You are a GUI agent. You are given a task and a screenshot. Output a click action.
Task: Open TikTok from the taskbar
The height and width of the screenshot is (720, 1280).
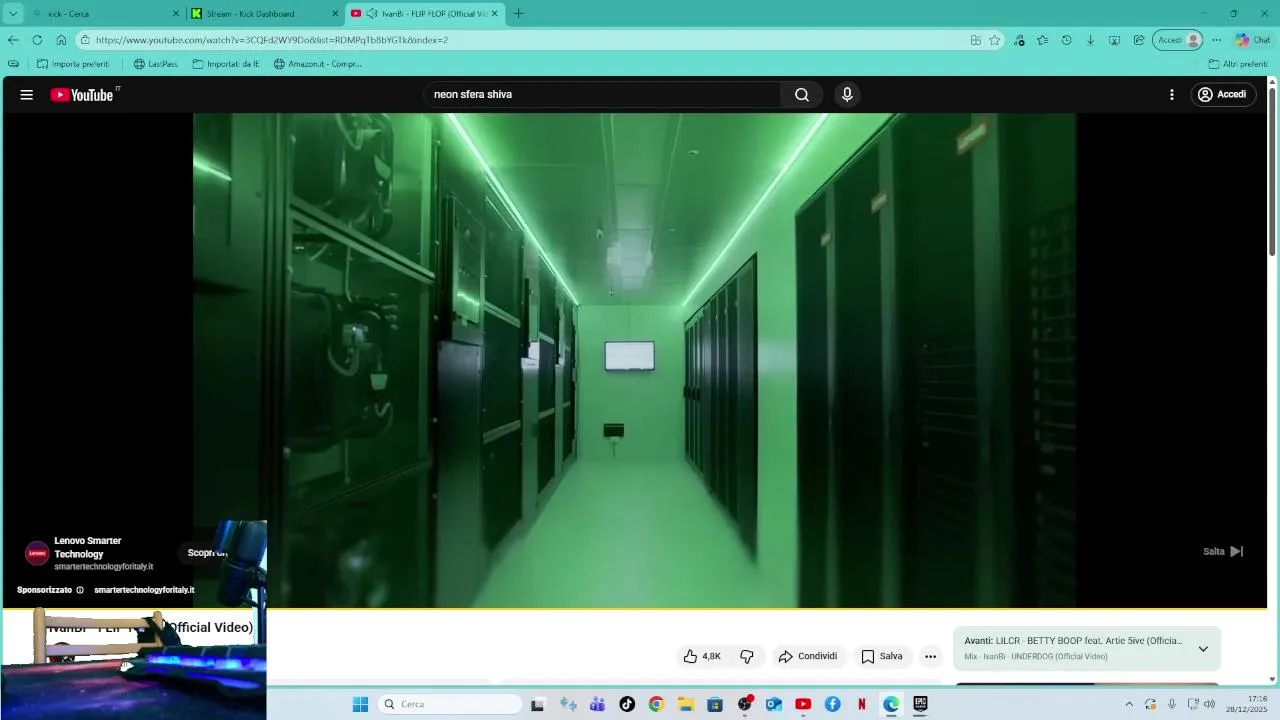click(627, 704)
